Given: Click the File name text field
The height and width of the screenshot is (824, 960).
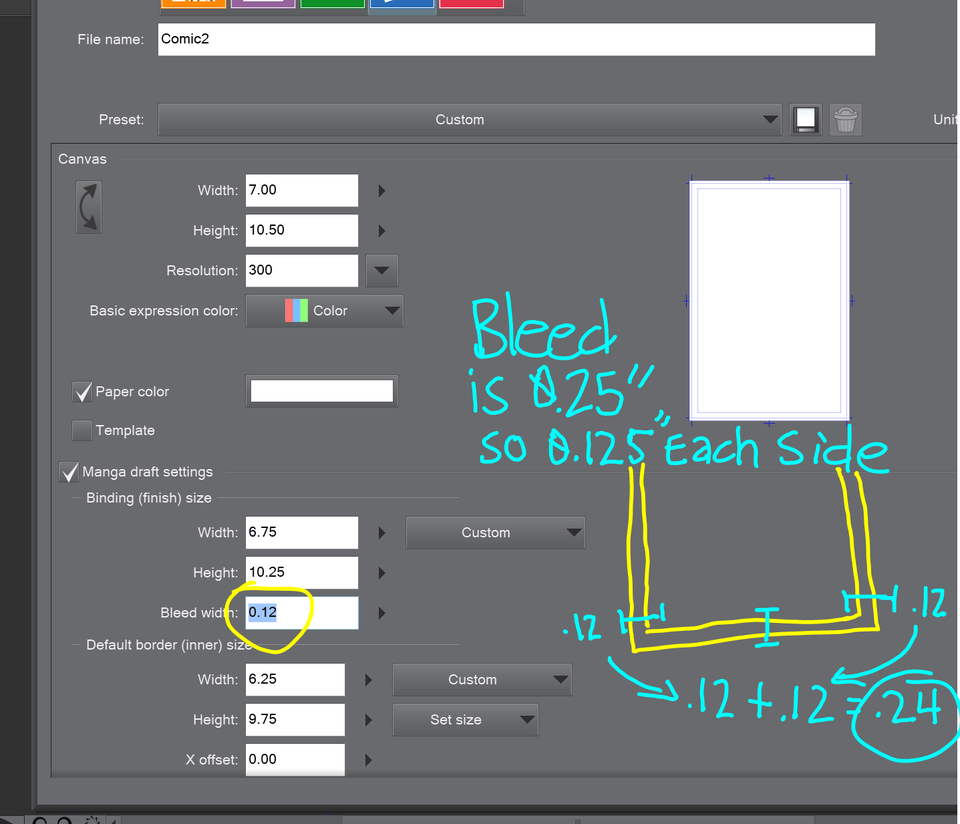Looking at the screenshot, I should [x=516, y=40].
